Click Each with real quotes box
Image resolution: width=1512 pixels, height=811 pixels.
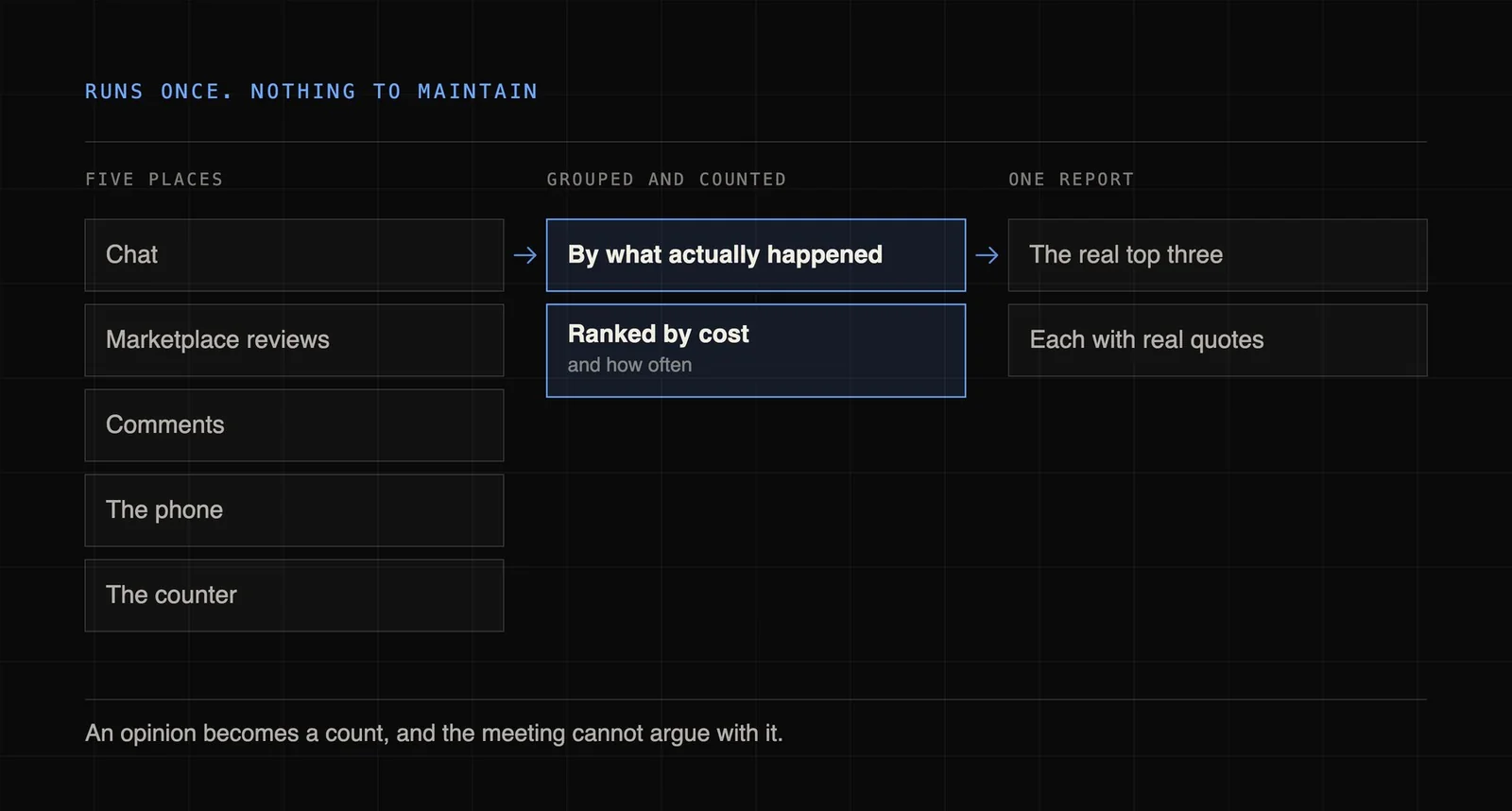click(1217, 340)
